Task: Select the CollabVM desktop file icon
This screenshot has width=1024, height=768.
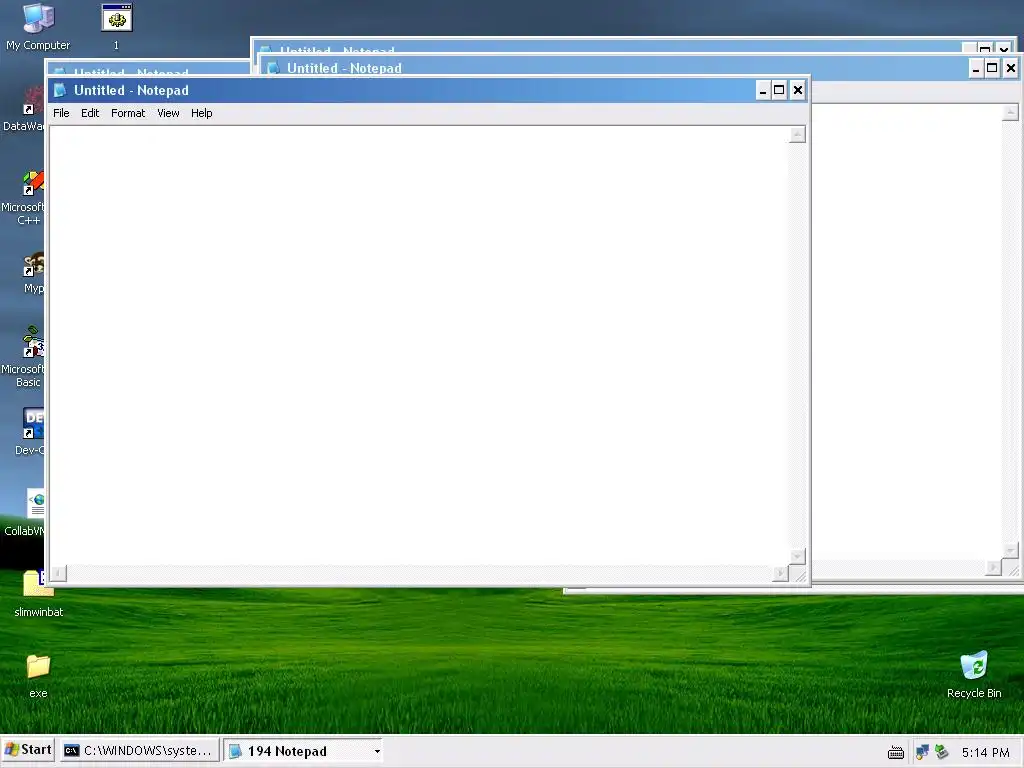Action: (24, 513)
